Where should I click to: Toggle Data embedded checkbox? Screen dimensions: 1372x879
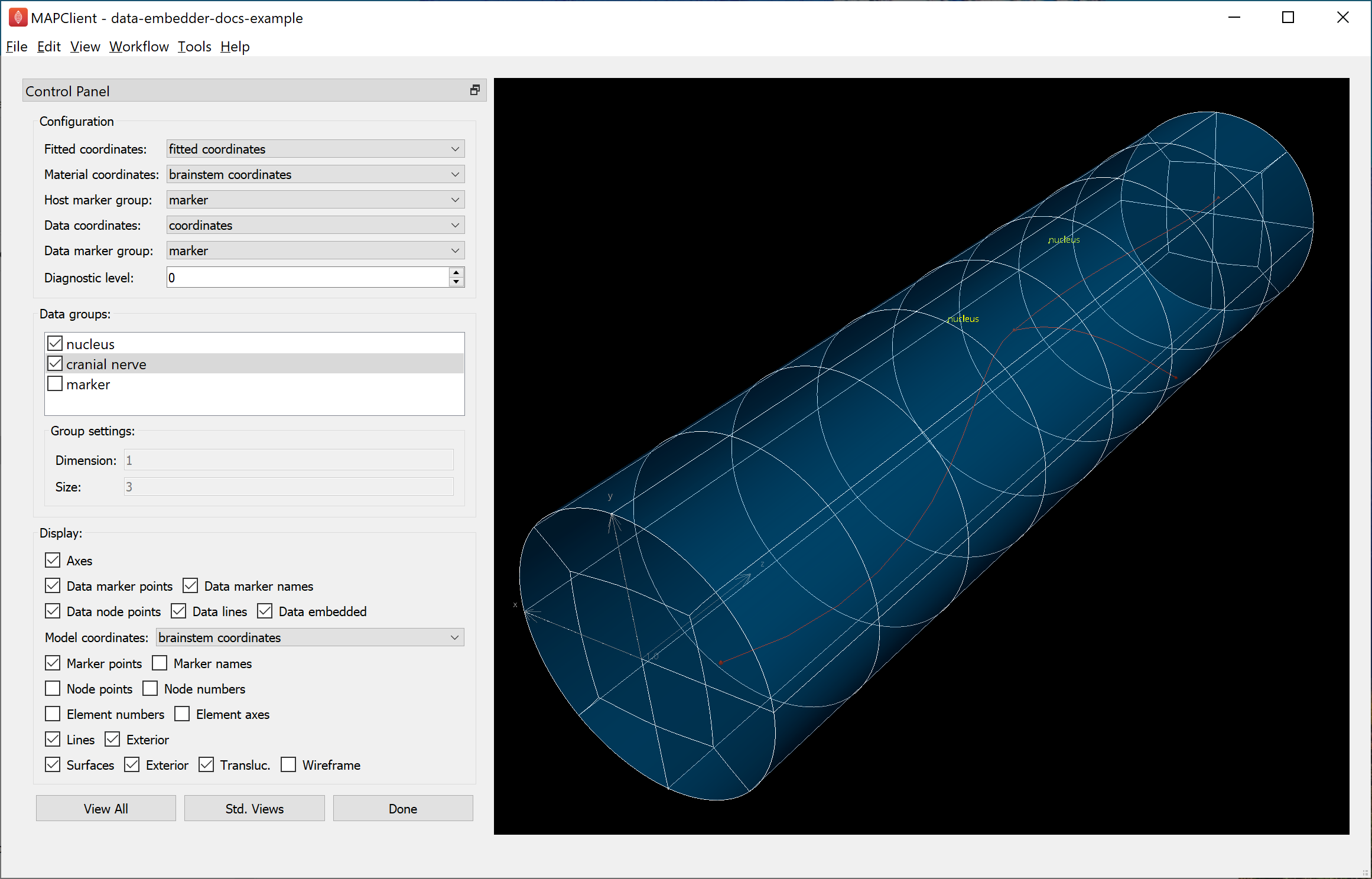point(265,611)
